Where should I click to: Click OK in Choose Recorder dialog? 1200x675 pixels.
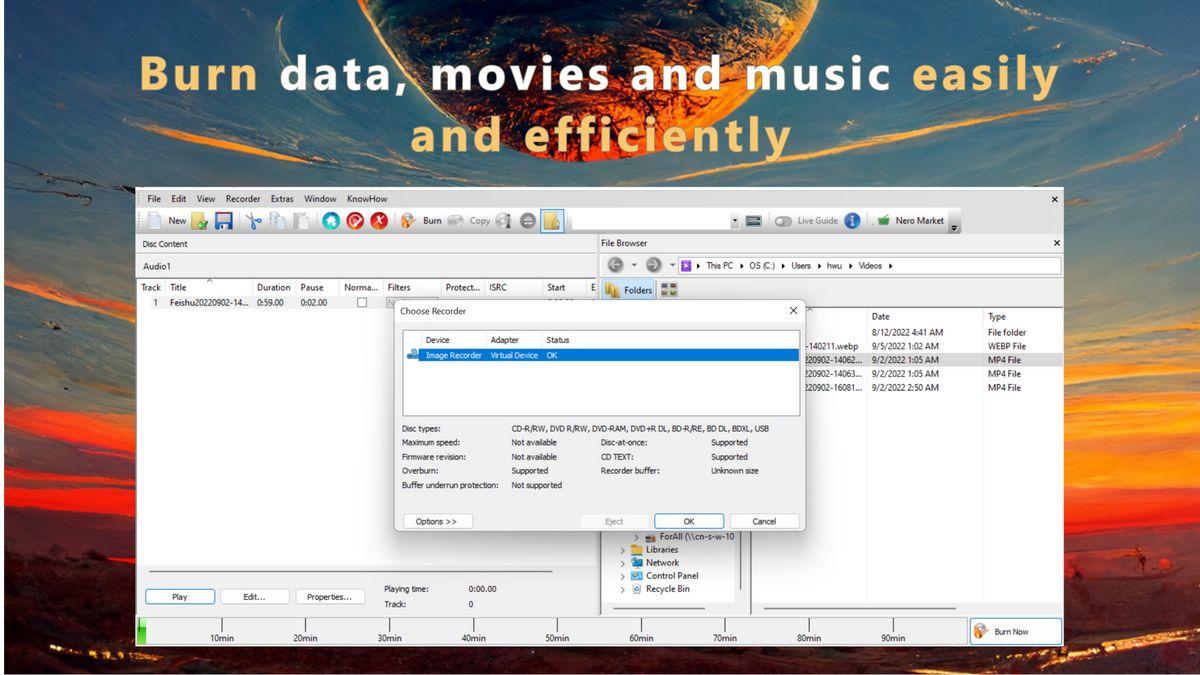coord(688,521)
